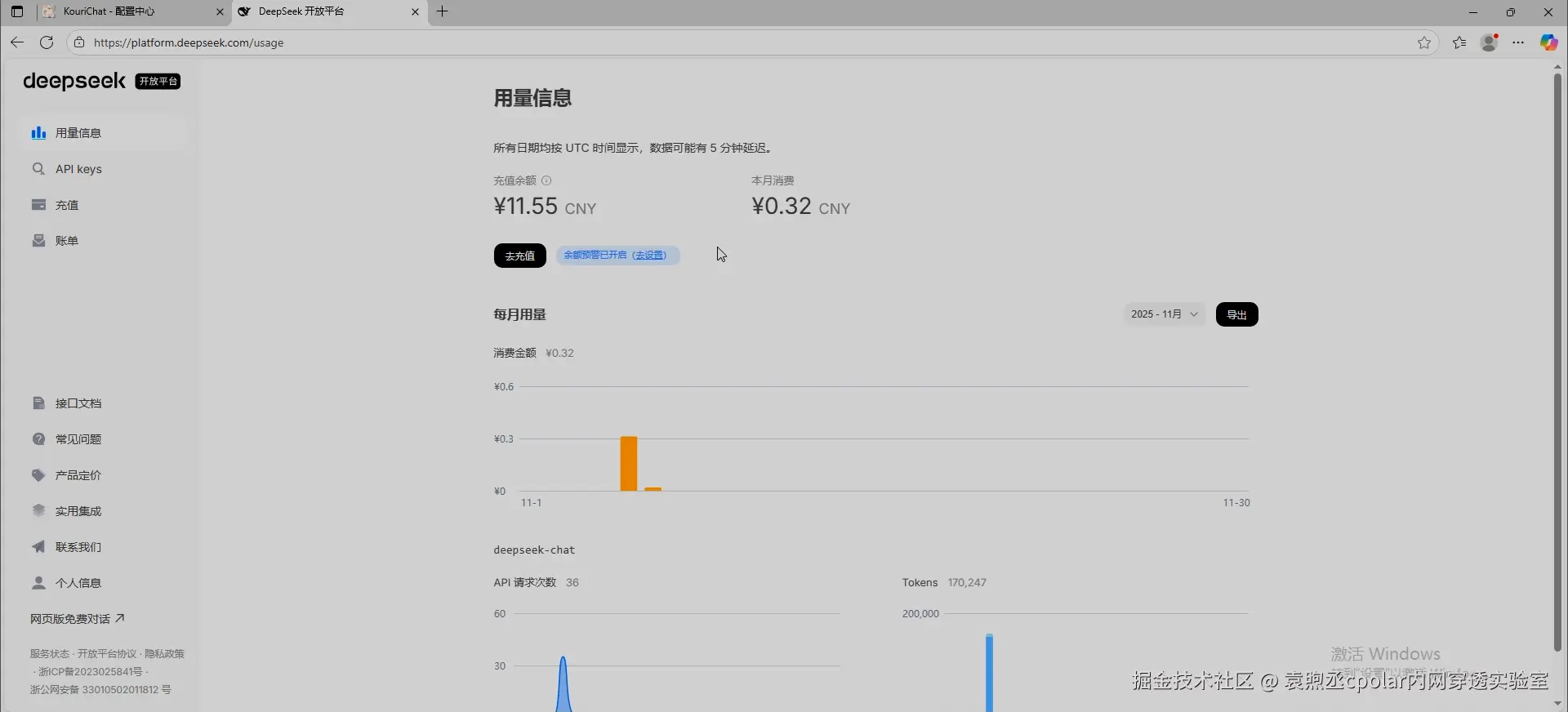This screenshot has width=1568, height=712.
Task: Click the 常见问题 question mark icon
Action: click(x=38, y=439)
